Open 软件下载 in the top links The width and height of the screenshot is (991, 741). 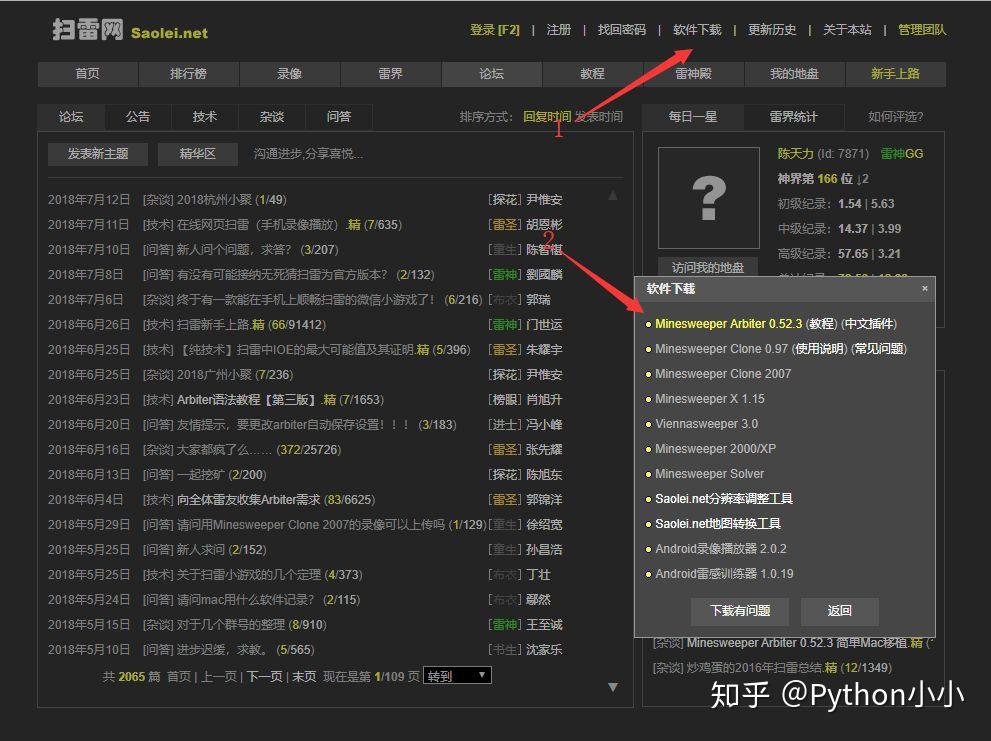697,30
